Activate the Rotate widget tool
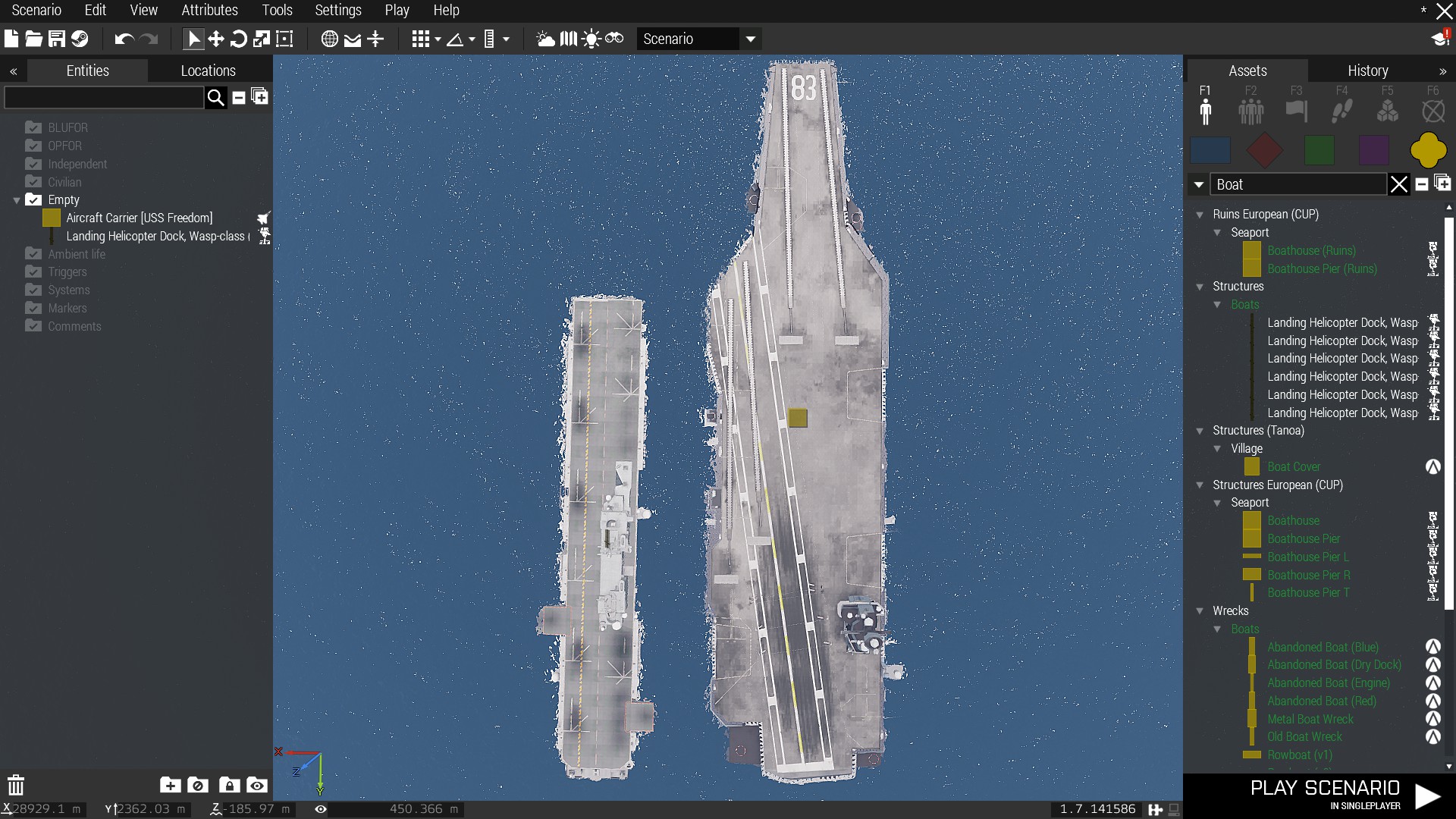The width and height of the screenshot is (1456, 819). coord(239,39)
